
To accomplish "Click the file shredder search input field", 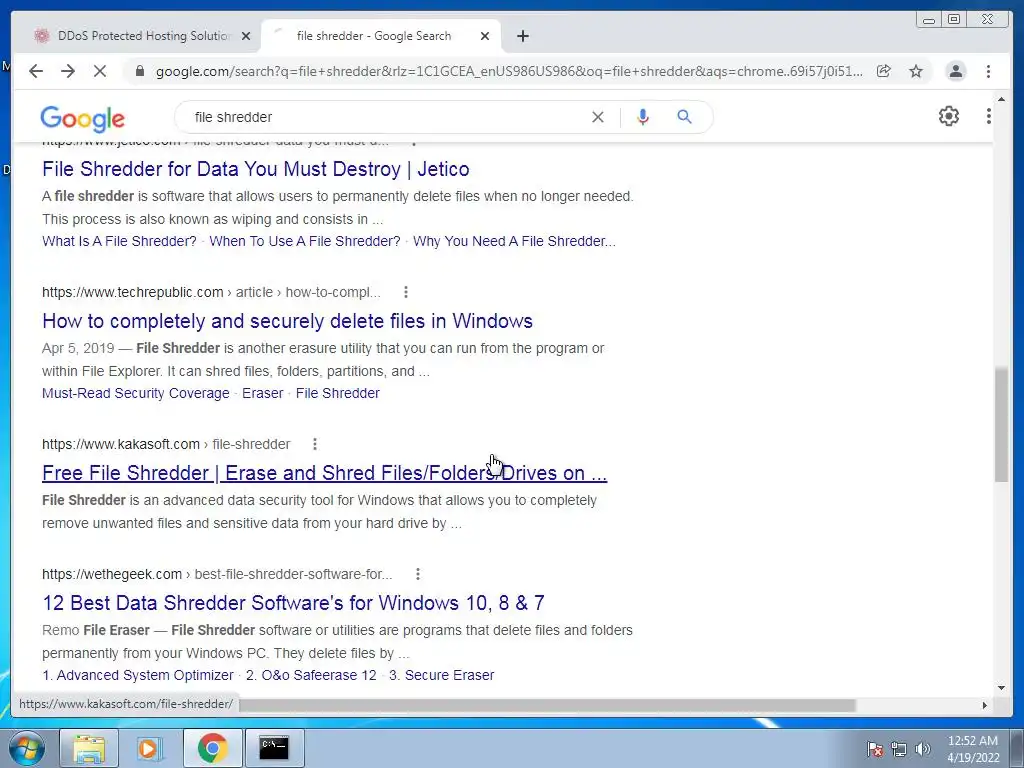I will coord(385,117).
